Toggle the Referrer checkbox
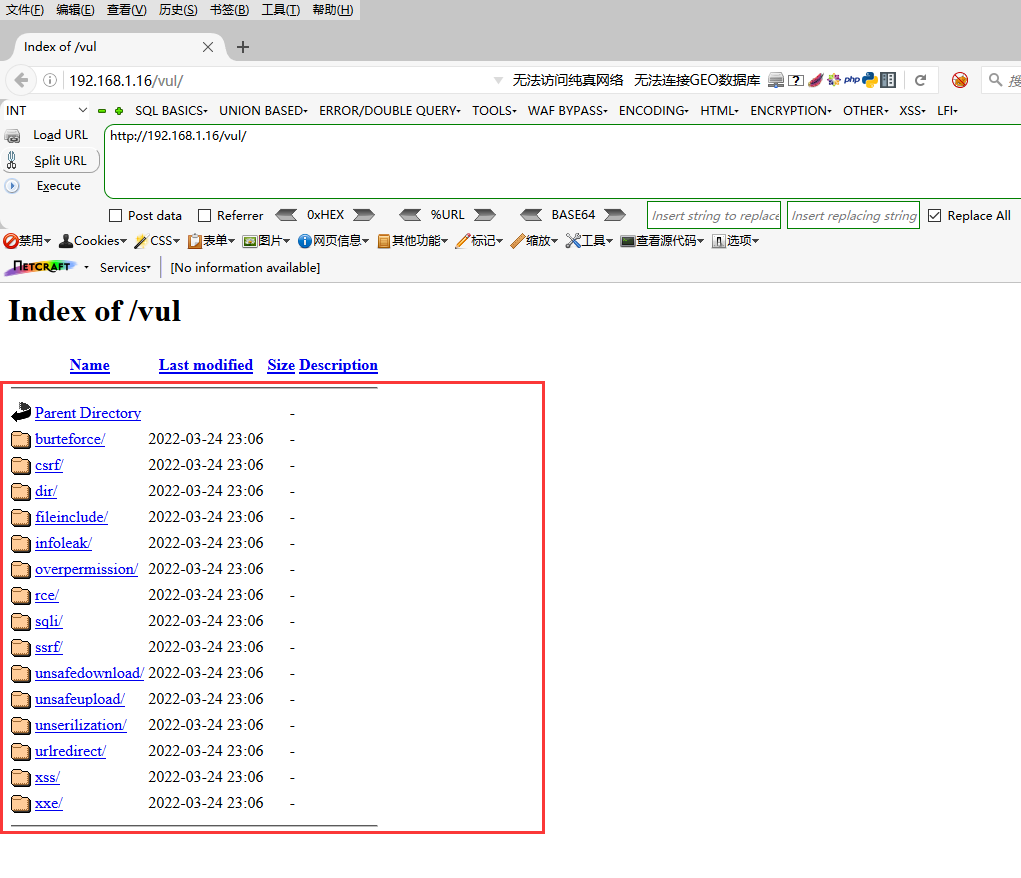 pos(204,216)
